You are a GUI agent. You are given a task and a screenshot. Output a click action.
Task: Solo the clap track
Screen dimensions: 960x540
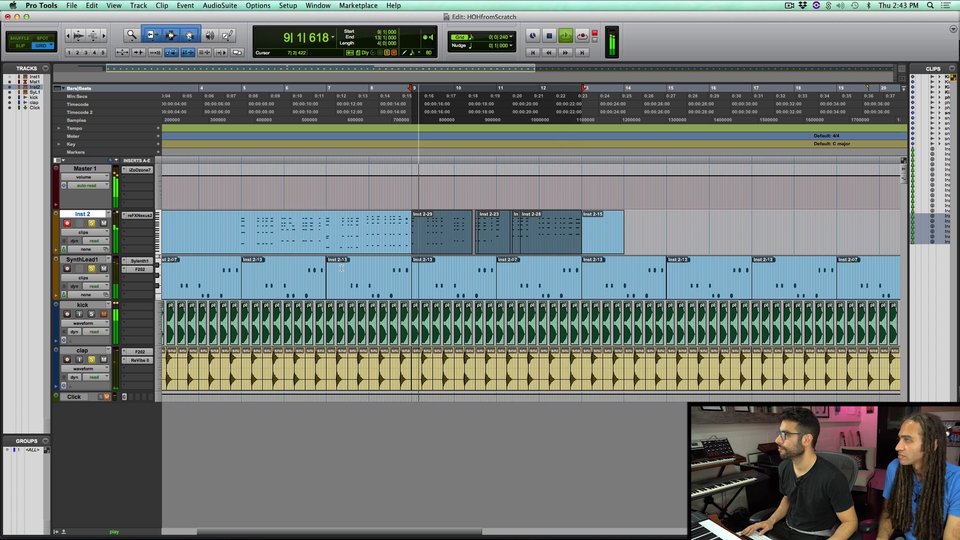[92, 359]
